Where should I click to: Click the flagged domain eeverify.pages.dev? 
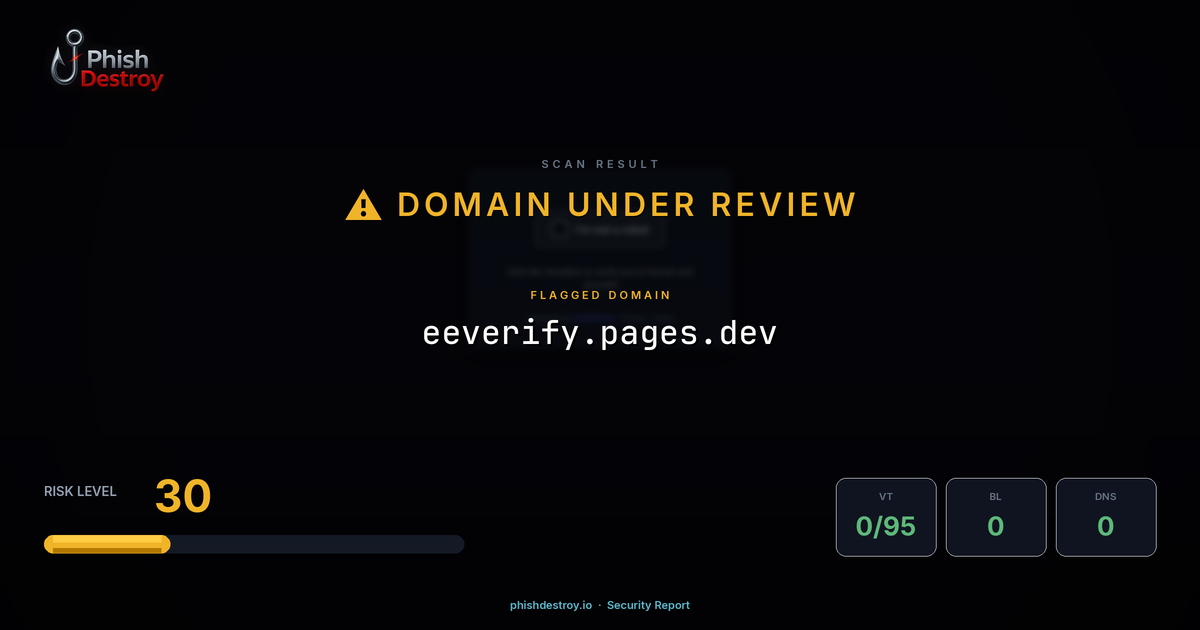click(600, 331)
